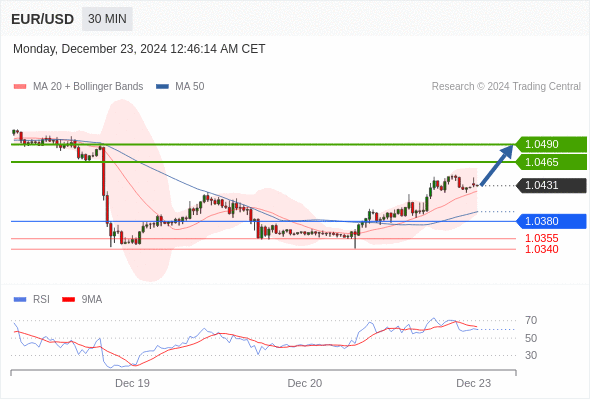Toggle the RSI legend label
Screen dimensions: 590x400
[x=41, y=300]
